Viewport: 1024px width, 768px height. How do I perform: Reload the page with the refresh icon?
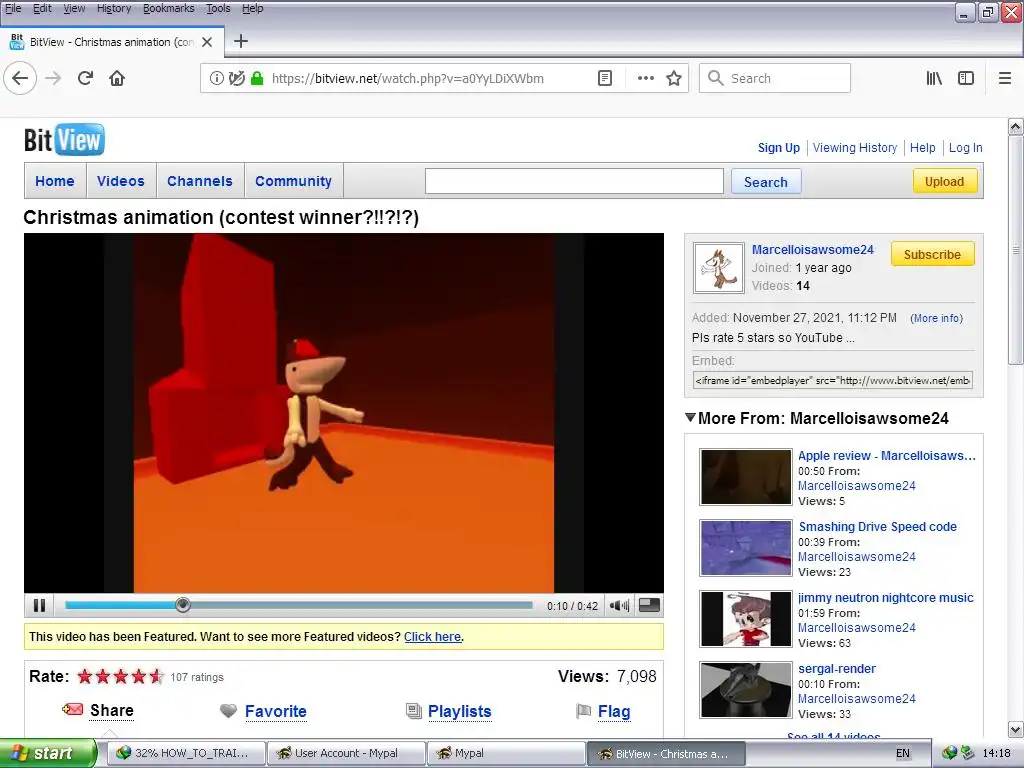click(85, 78)
